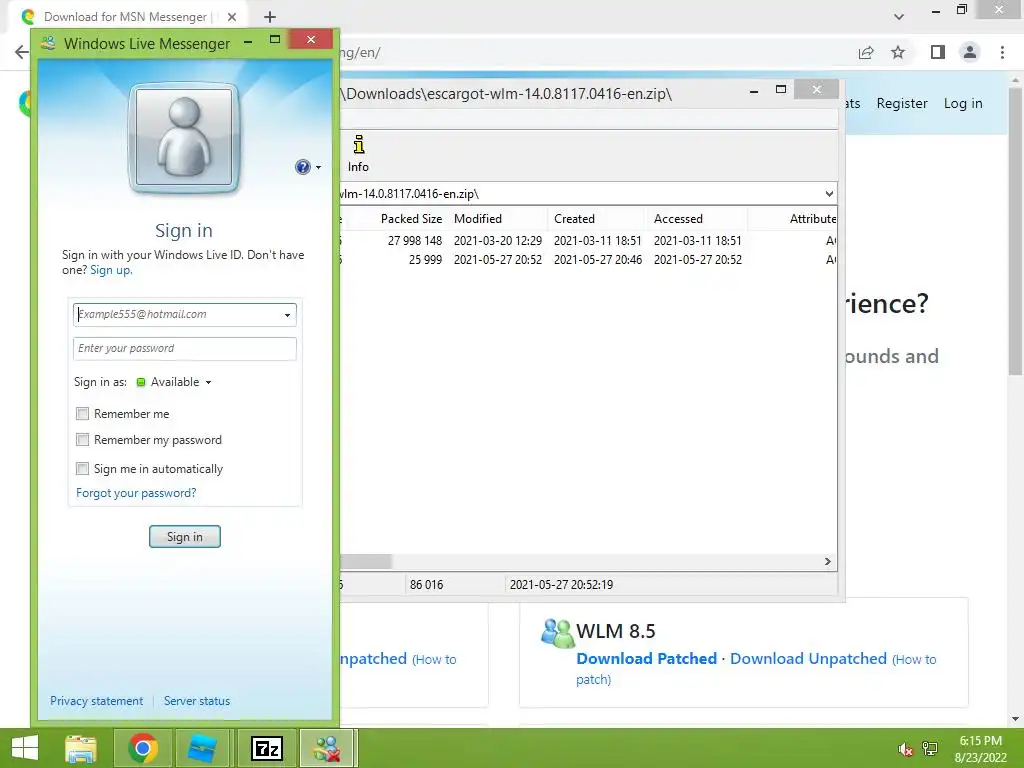Sort by Packed Size column in 7-Zip

tap(411, 219)
